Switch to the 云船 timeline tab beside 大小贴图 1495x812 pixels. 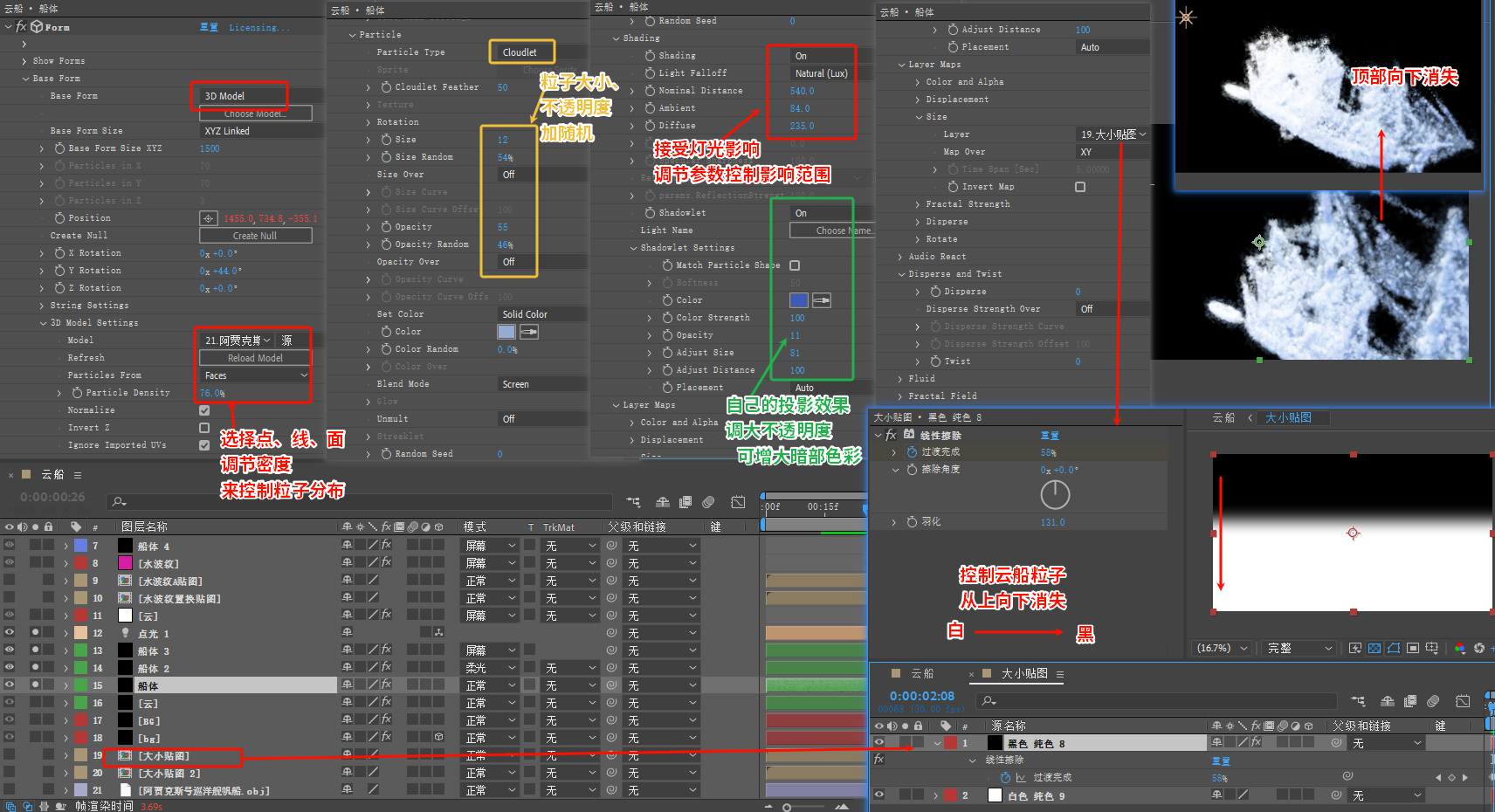922,673
